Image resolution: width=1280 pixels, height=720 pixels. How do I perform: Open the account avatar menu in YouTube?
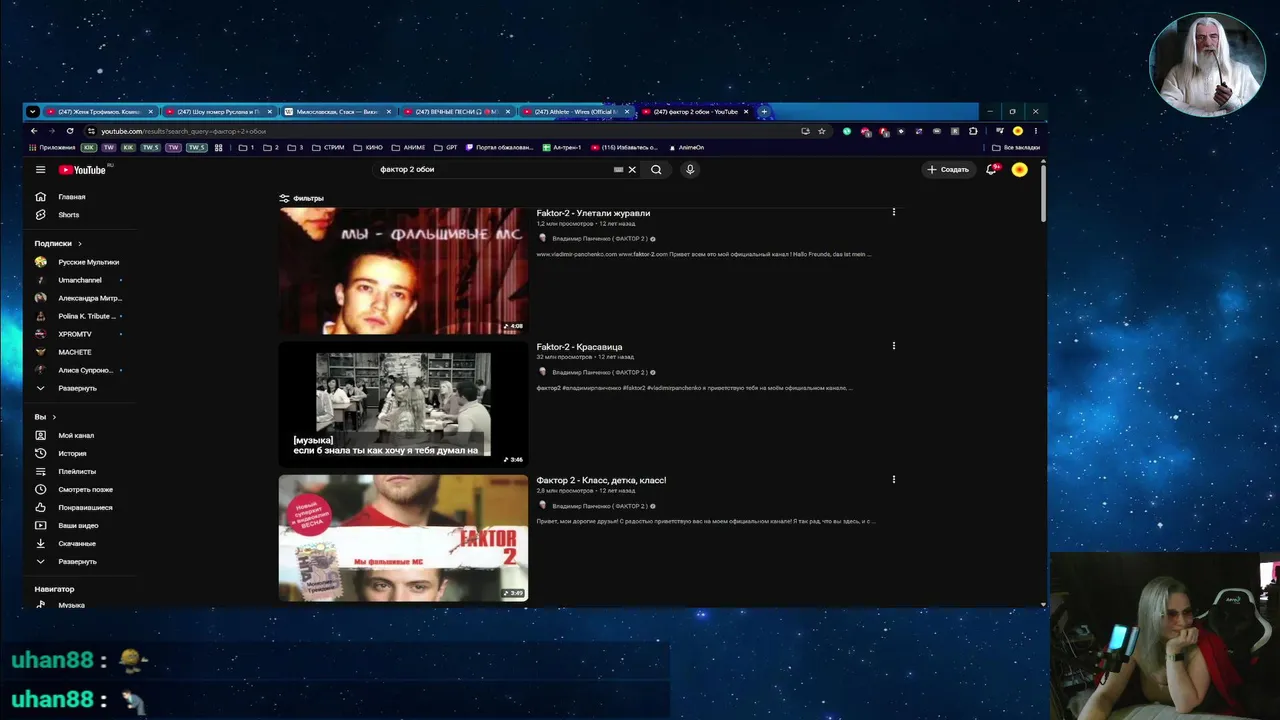[x=1019, y=170]
